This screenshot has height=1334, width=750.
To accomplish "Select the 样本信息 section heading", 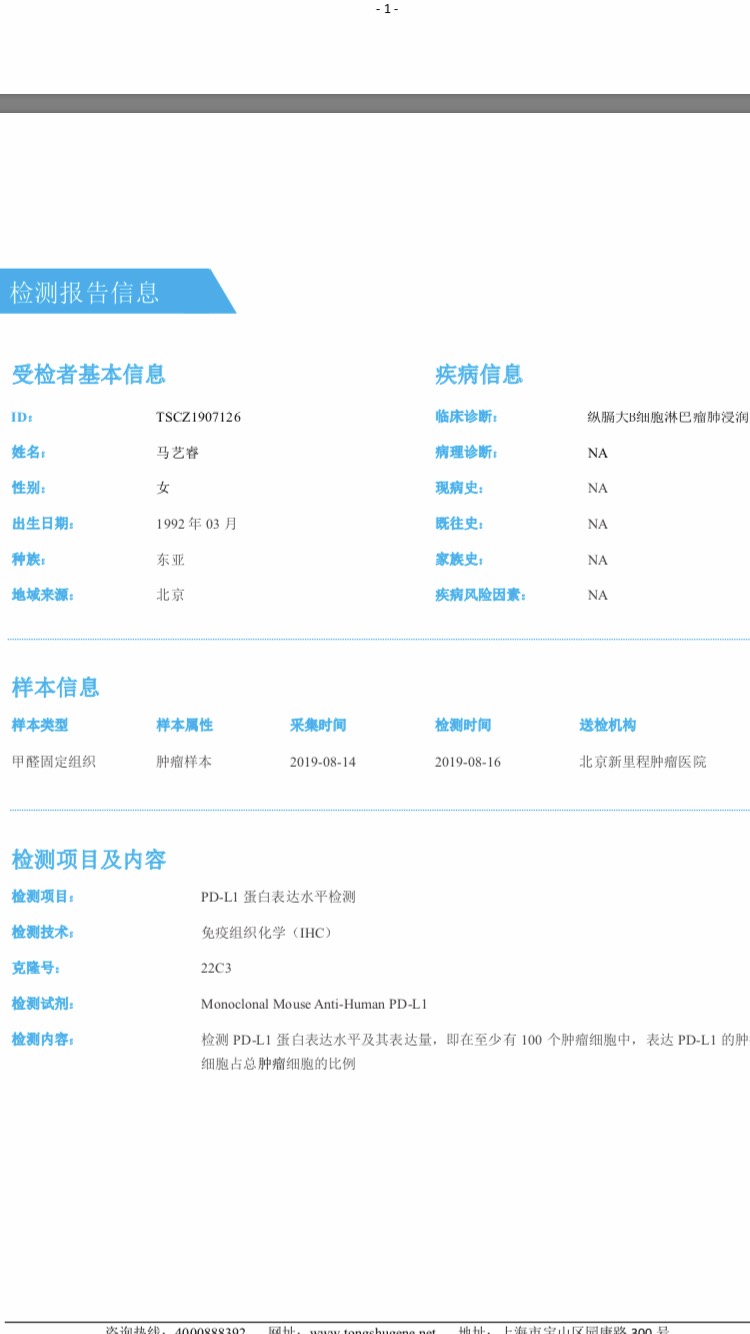I will [x=56, y=687].
